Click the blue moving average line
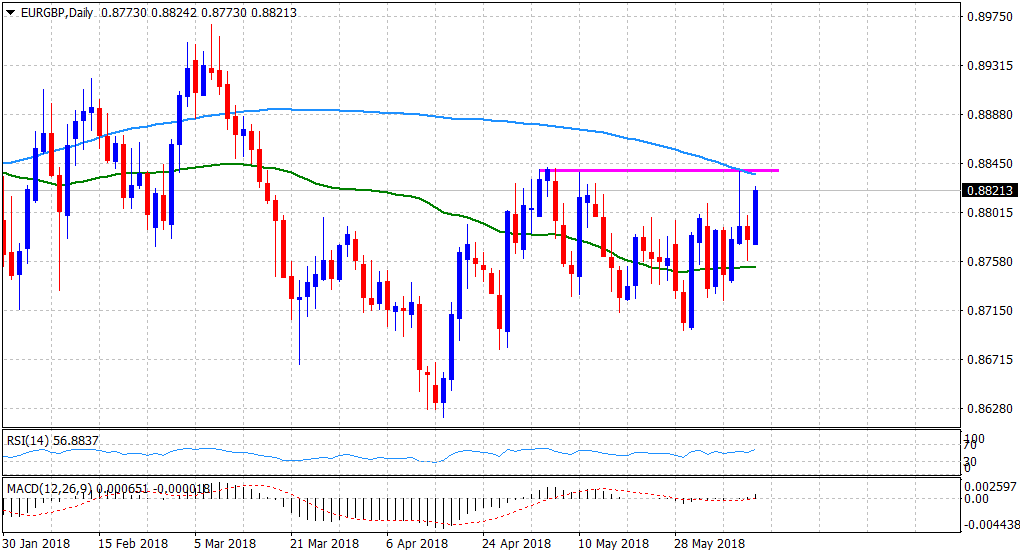The image size is (1020, 556). (x=300, y=109)
